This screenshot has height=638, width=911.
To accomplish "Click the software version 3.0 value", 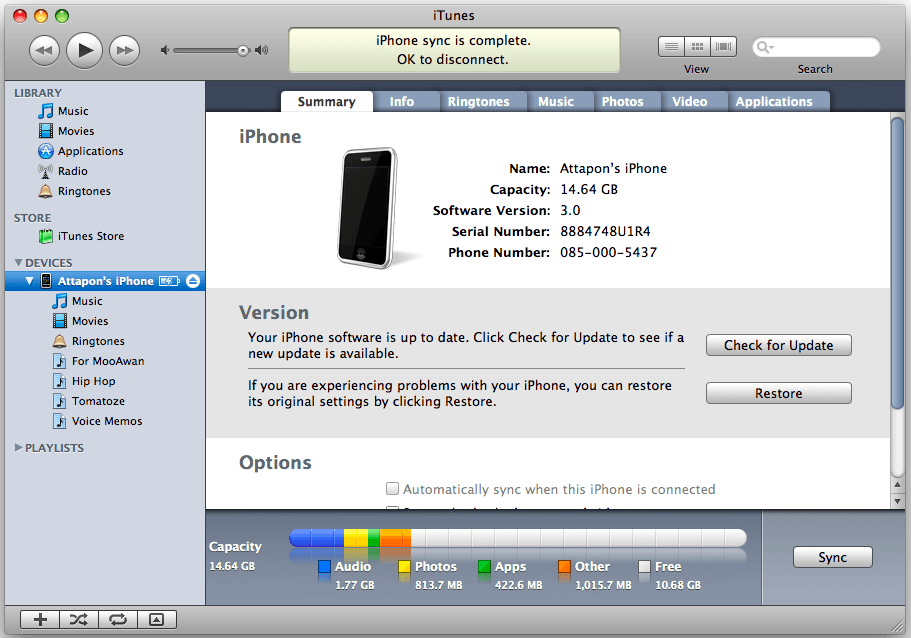I will 570,210.
